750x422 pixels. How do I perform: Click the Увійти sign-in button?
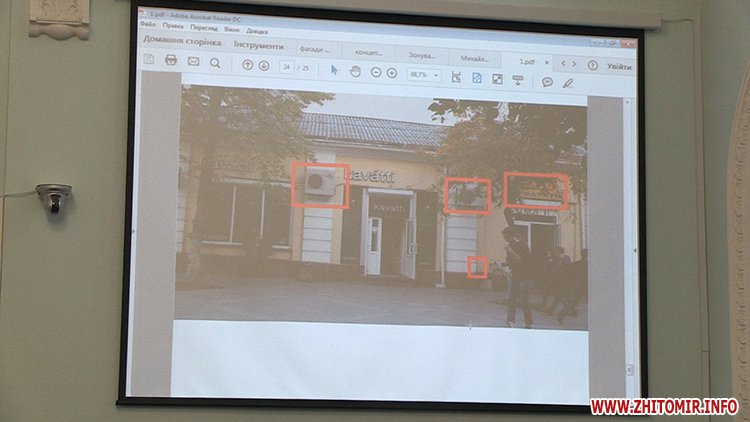tap(618, 66)
